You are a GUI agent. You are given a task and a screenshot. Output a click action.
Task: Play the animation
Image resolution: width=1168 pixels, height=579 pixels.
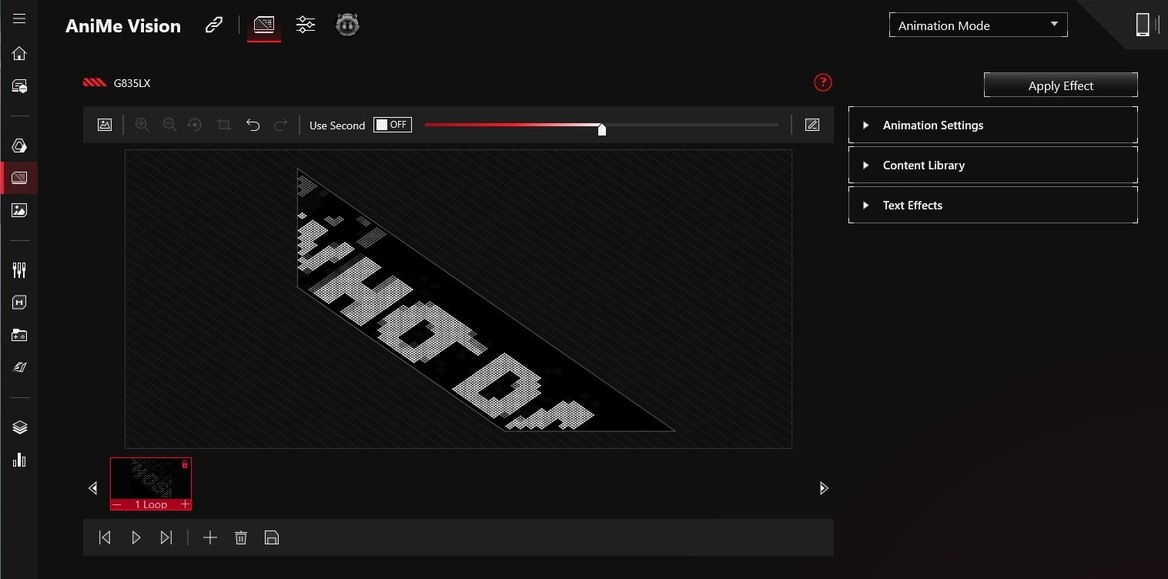coord(136,537)
